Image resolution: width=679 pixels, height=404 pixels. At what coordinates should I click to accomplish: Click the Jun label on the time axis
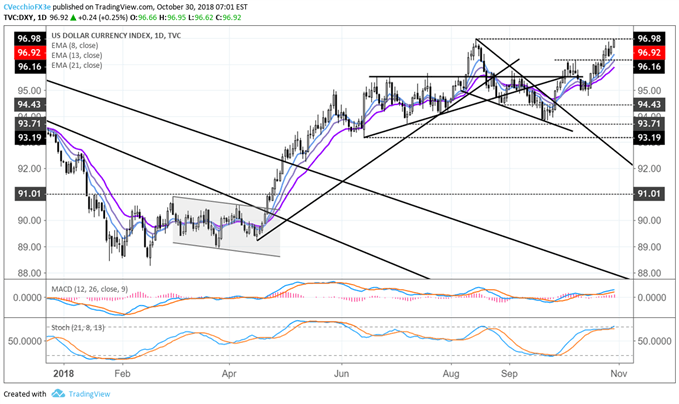coord(341,374)
